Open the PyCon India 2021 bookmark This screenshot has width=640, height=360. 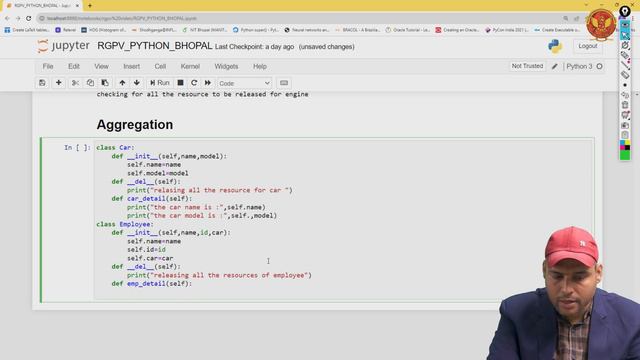[x=507, y=30]
